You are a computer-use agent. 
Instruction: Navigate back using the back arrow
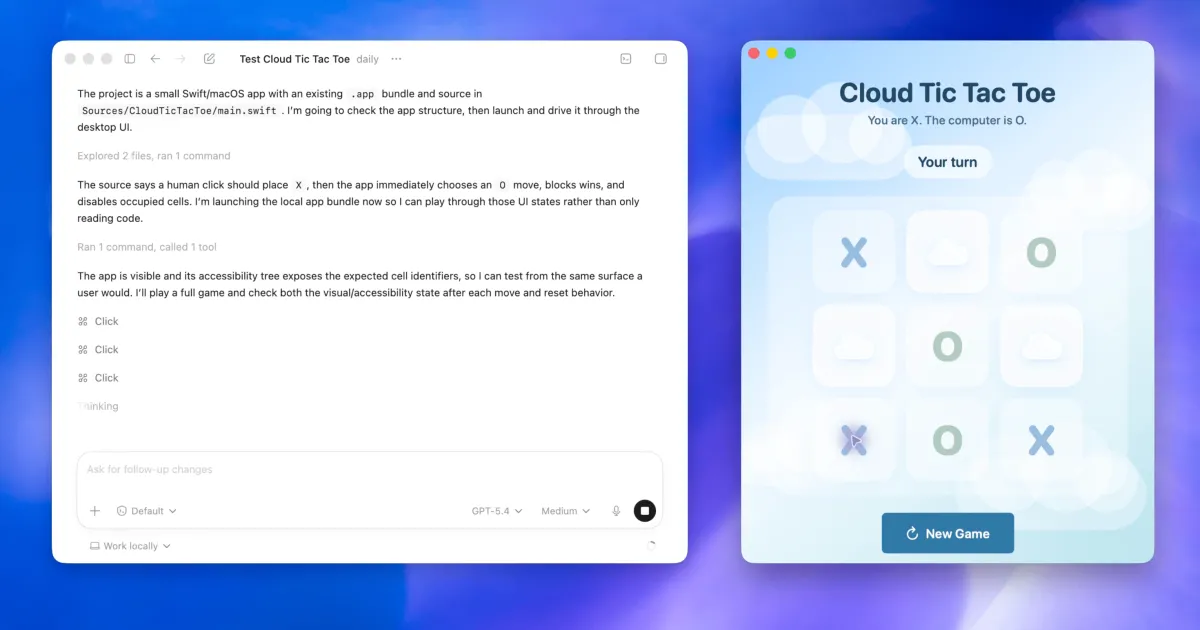155,59
